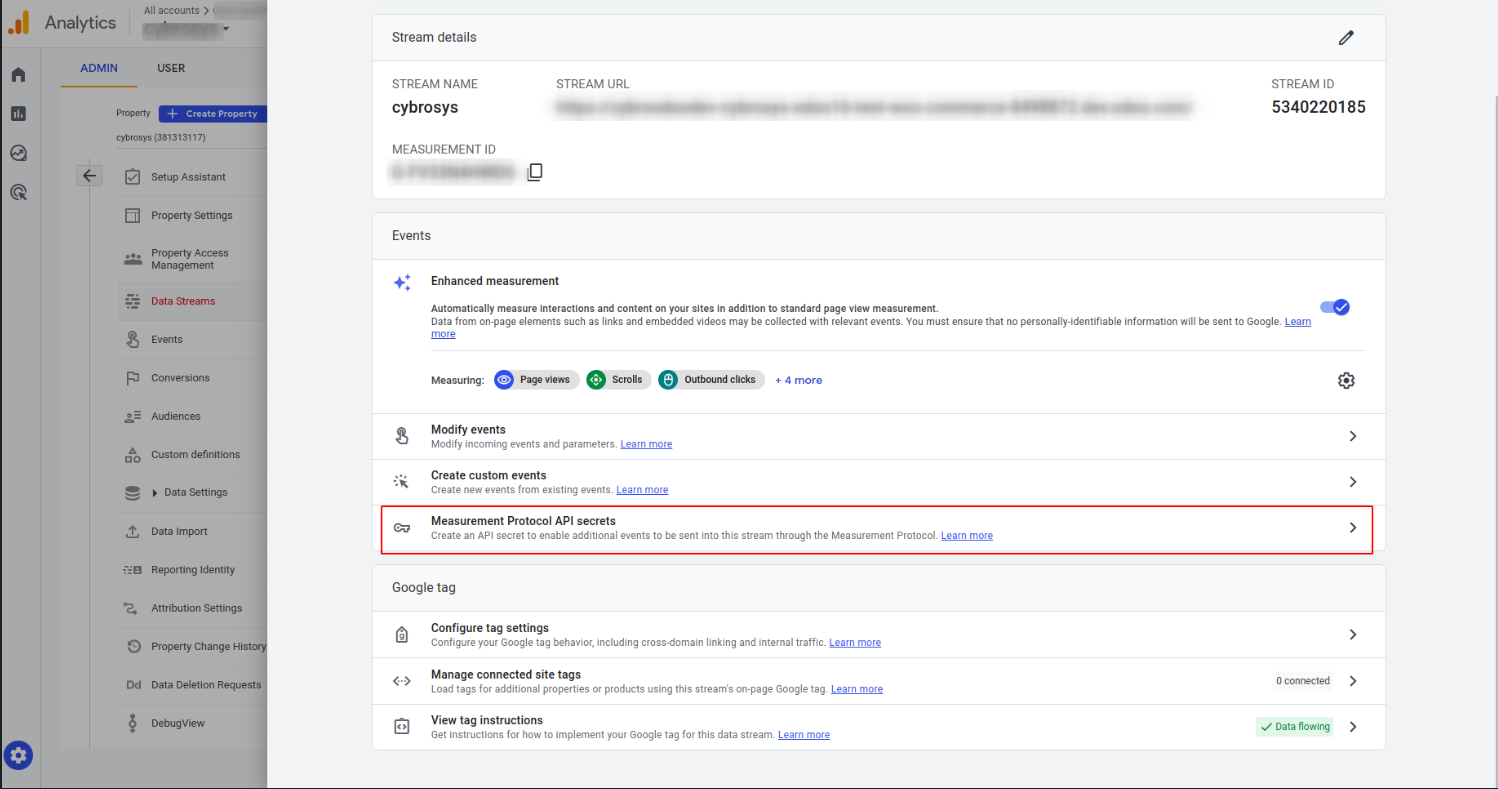This screenshot has height=789, width=1498.
Task: Open Learn more link under Create custom events
Action: click(x=642, y=490)
